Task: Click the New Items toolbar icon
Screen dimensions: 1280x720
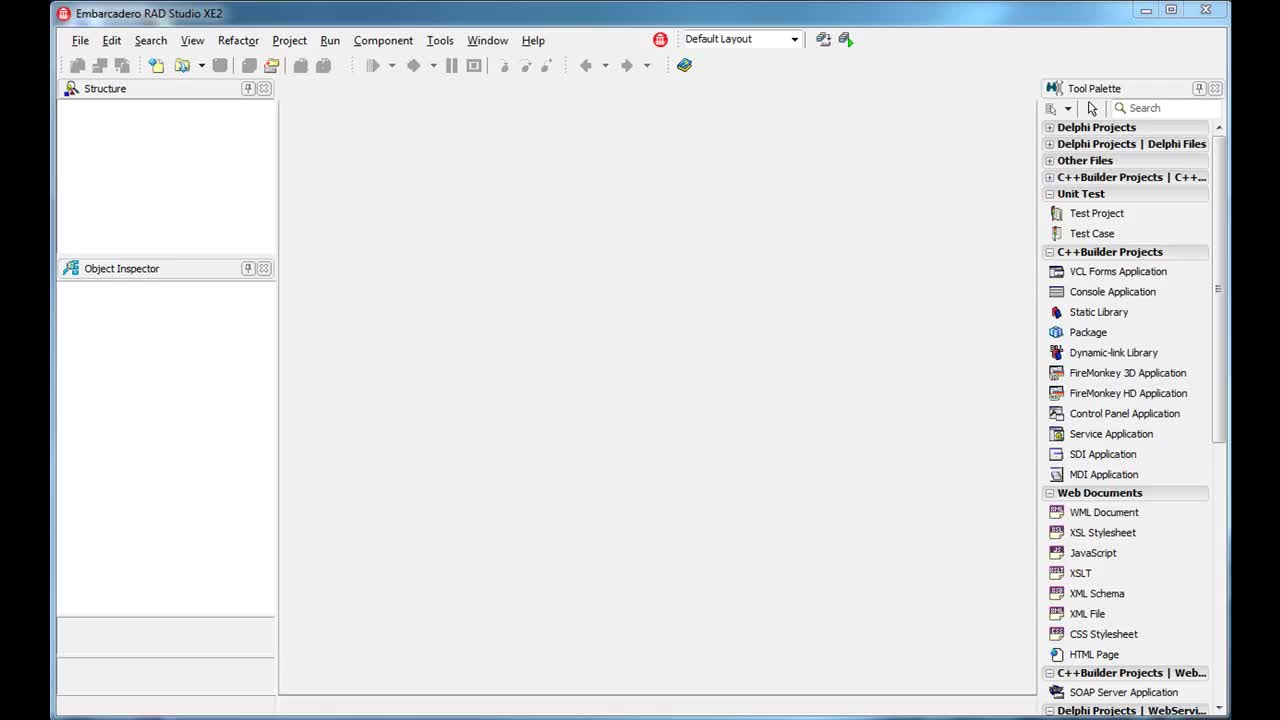Action: pos(156,65)
